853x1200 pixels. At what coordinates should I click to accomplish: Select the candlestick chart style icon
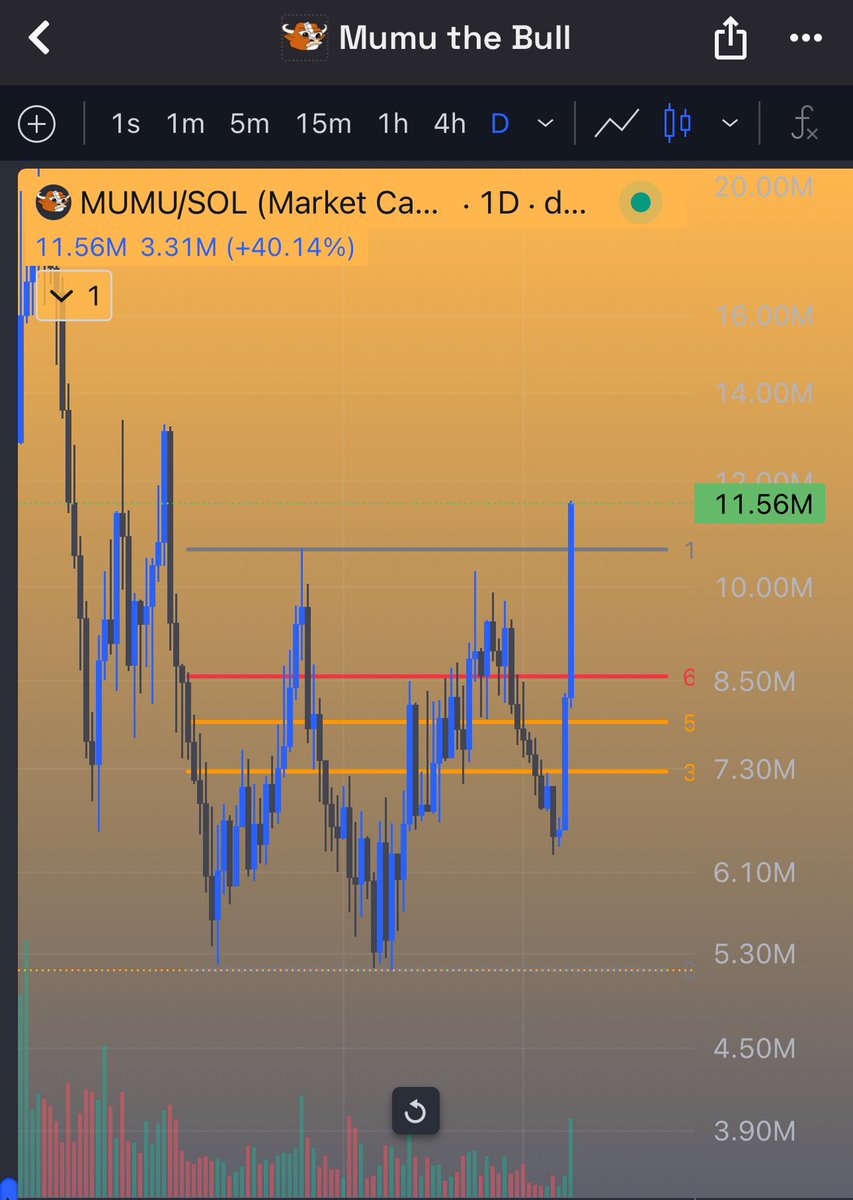(x=678, y=124)
